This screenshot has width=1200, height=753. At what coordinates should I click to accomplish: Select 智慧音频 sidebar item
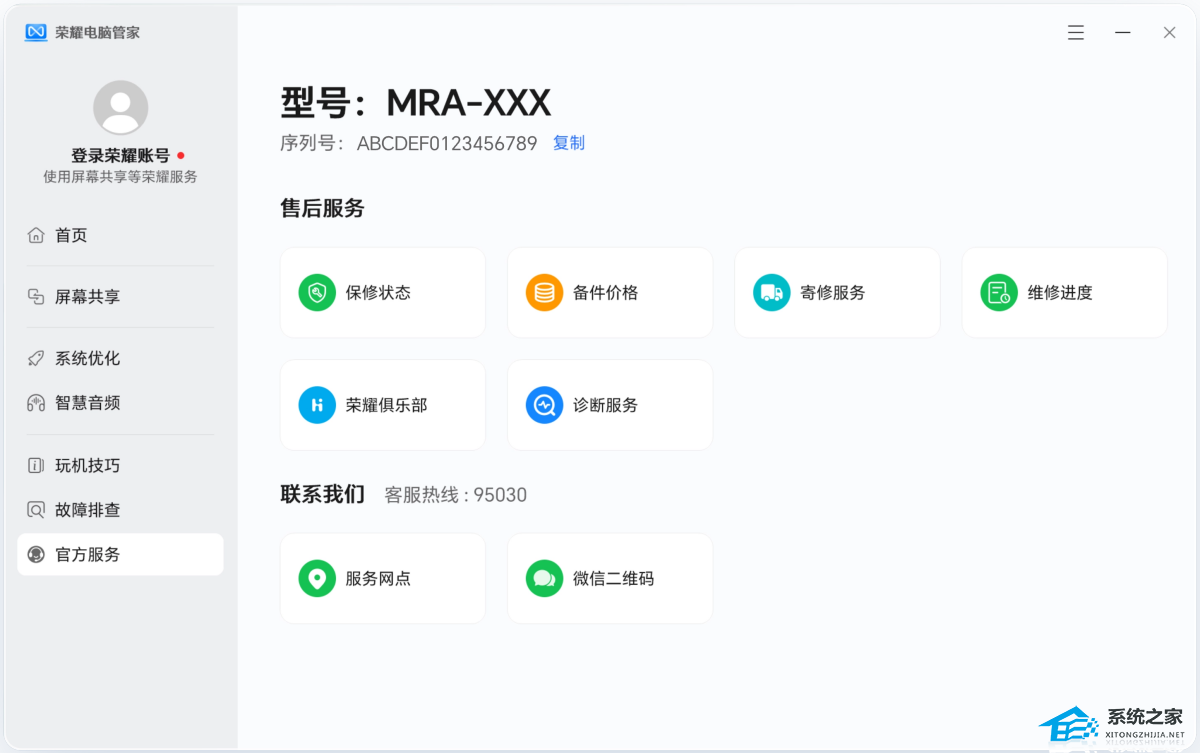(87, 403)
